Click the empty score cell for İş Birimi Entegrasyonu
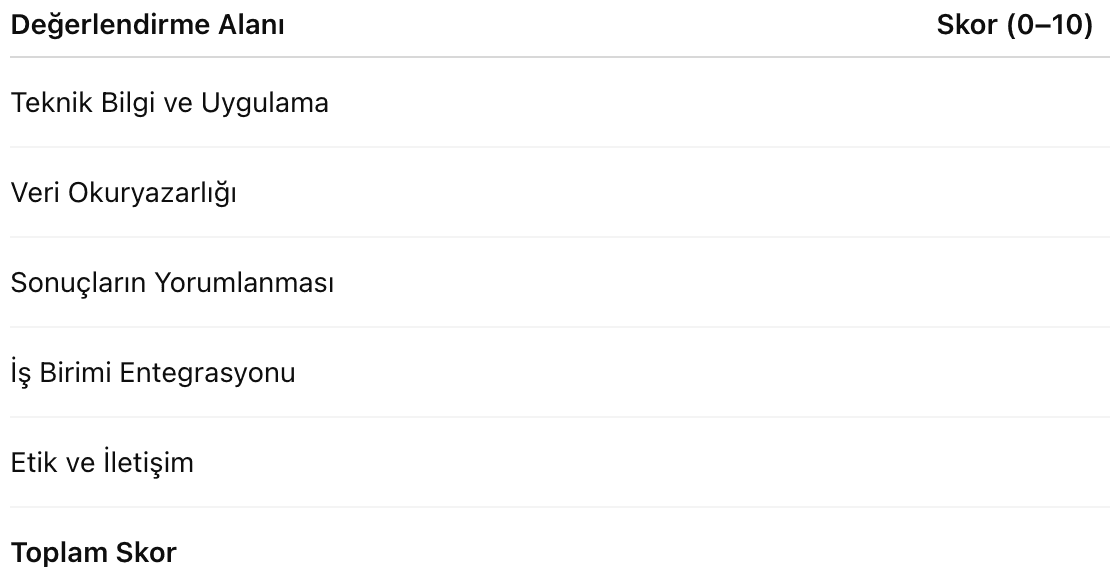The width and height of the screenshot is (1110, 576). [x=1014, y=372]
